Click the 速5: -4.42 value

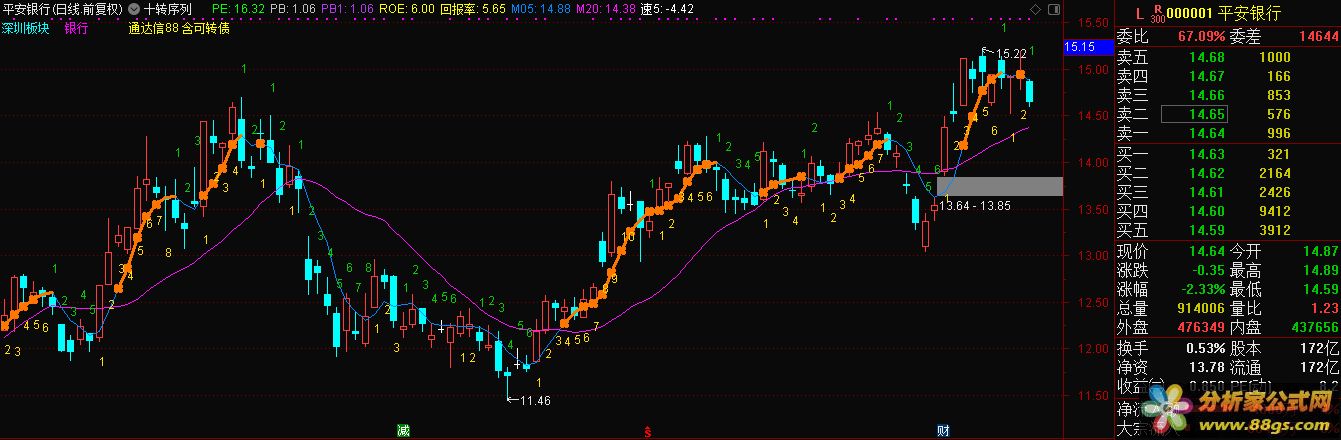coord(668,8)
